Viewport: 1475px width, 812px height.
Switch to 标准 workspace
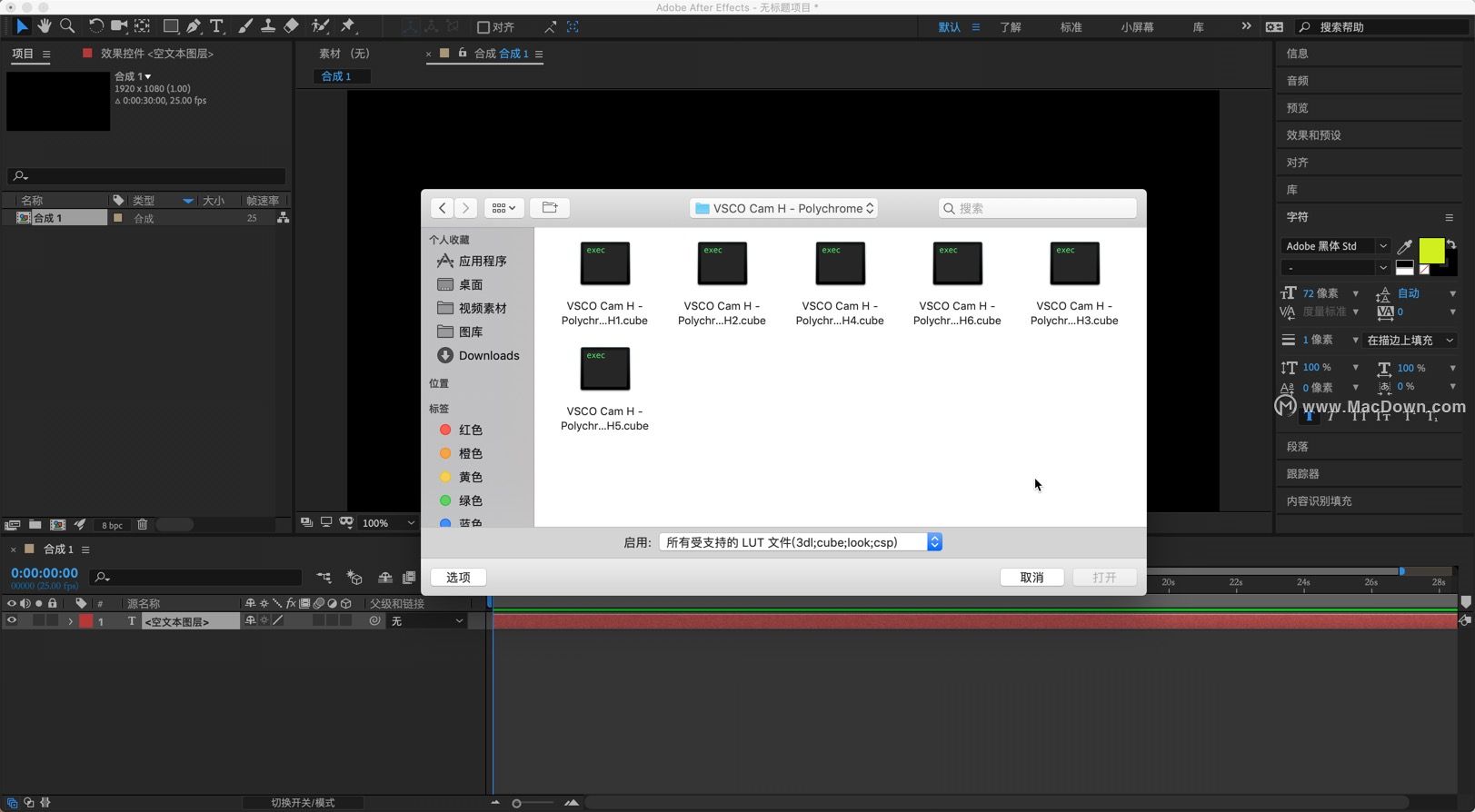coord(1071,27)
